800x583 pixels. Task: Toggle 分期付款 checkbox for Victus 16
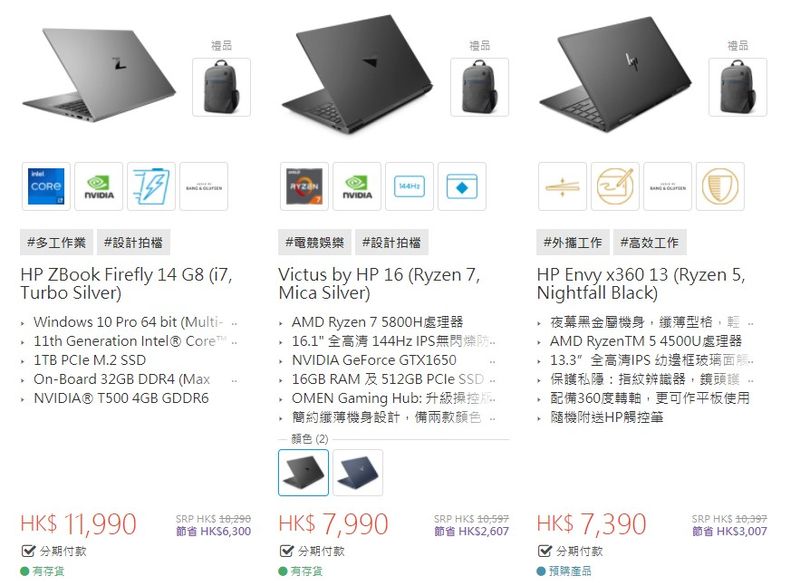click(287, 551)
